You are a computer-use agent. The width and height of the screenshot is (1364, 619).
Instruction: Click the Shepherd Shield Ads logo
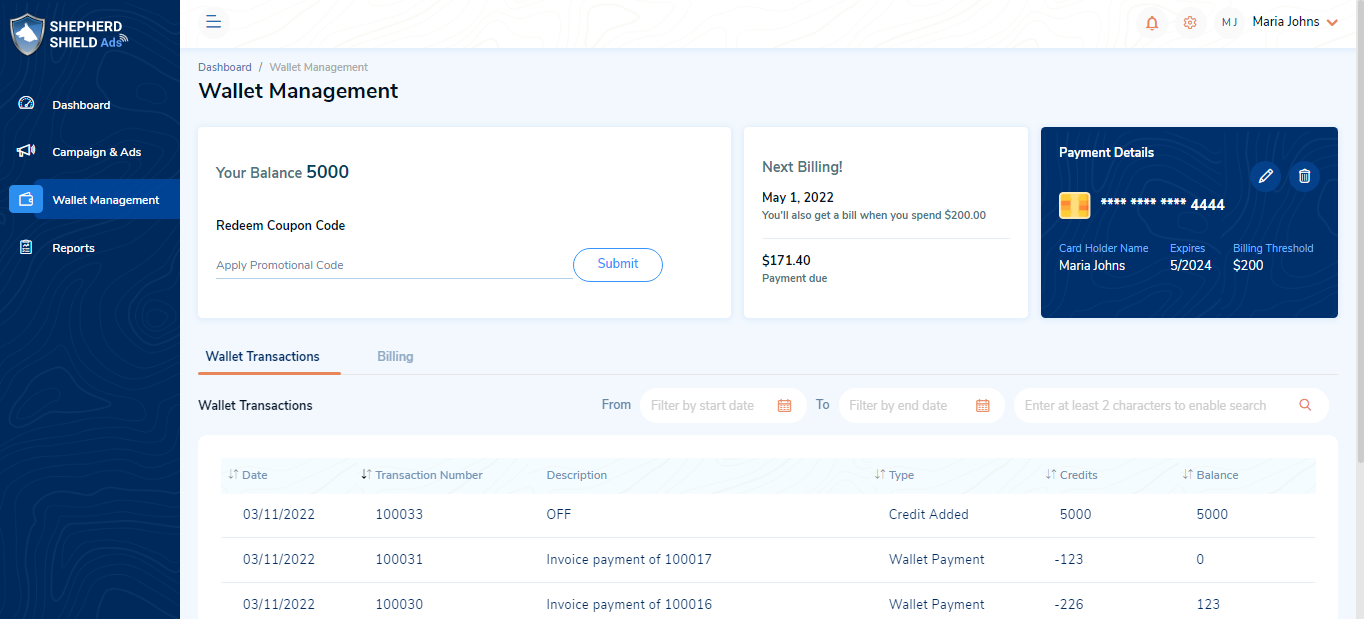69,34
